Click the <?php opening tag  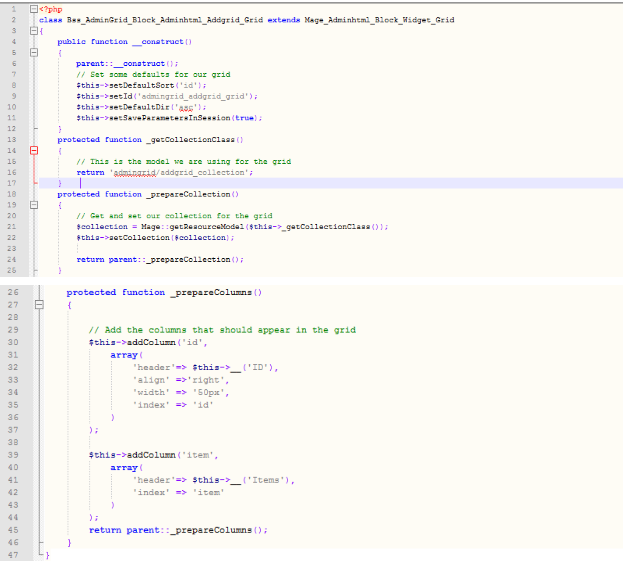(51, 9)
